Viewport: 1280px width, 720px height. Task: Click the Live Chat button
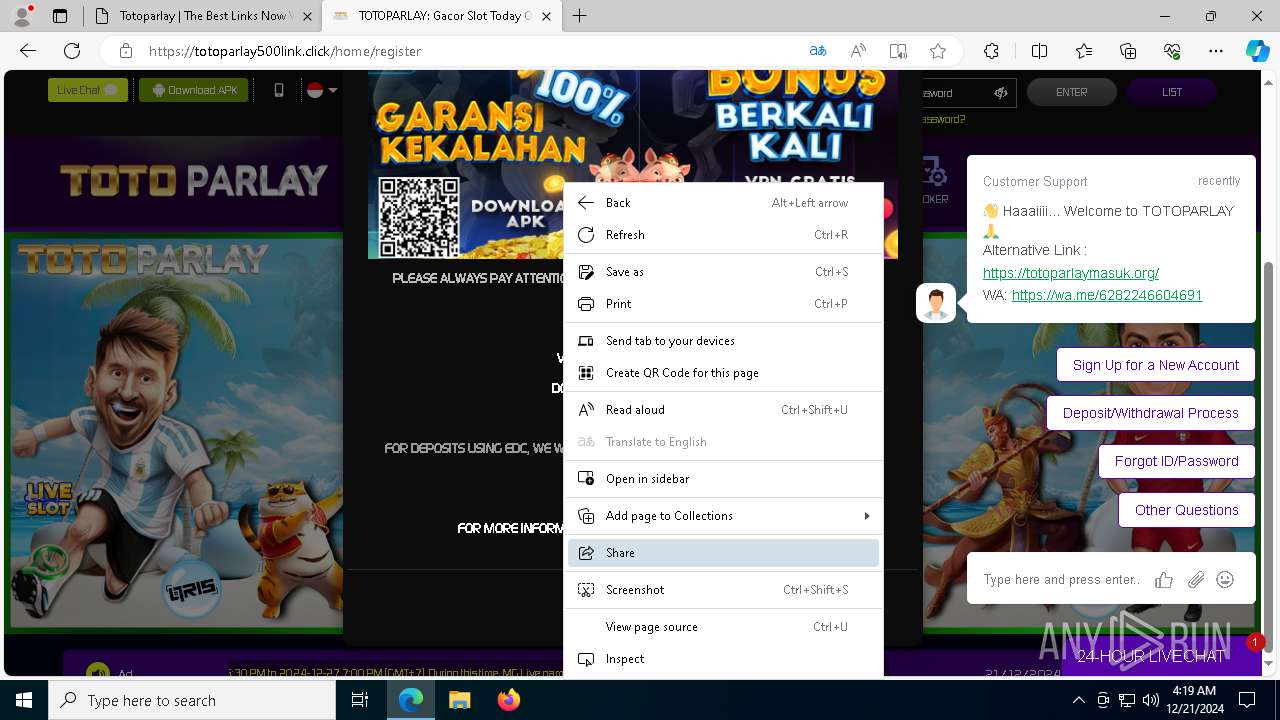88,90
